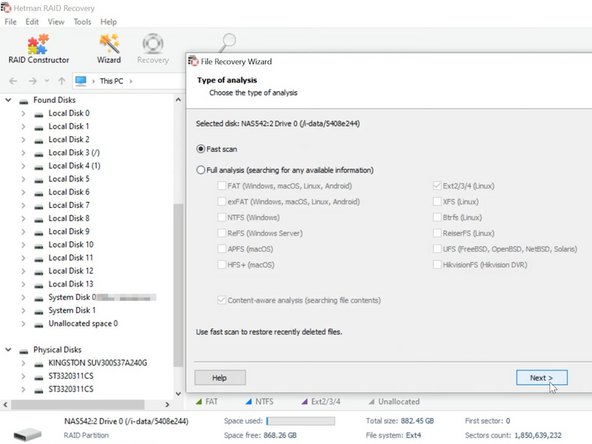Select Local Disk 11 drive icon
The width and height of the screenshot is (592, 444).
point(39,259)
